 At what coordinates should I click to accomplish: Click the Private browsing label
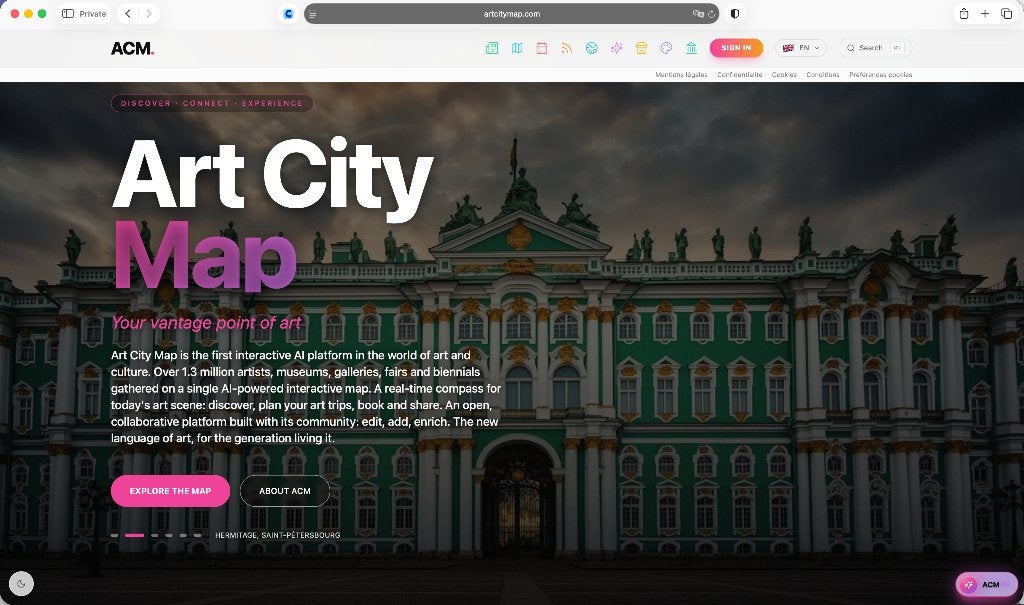pos(92,14)
